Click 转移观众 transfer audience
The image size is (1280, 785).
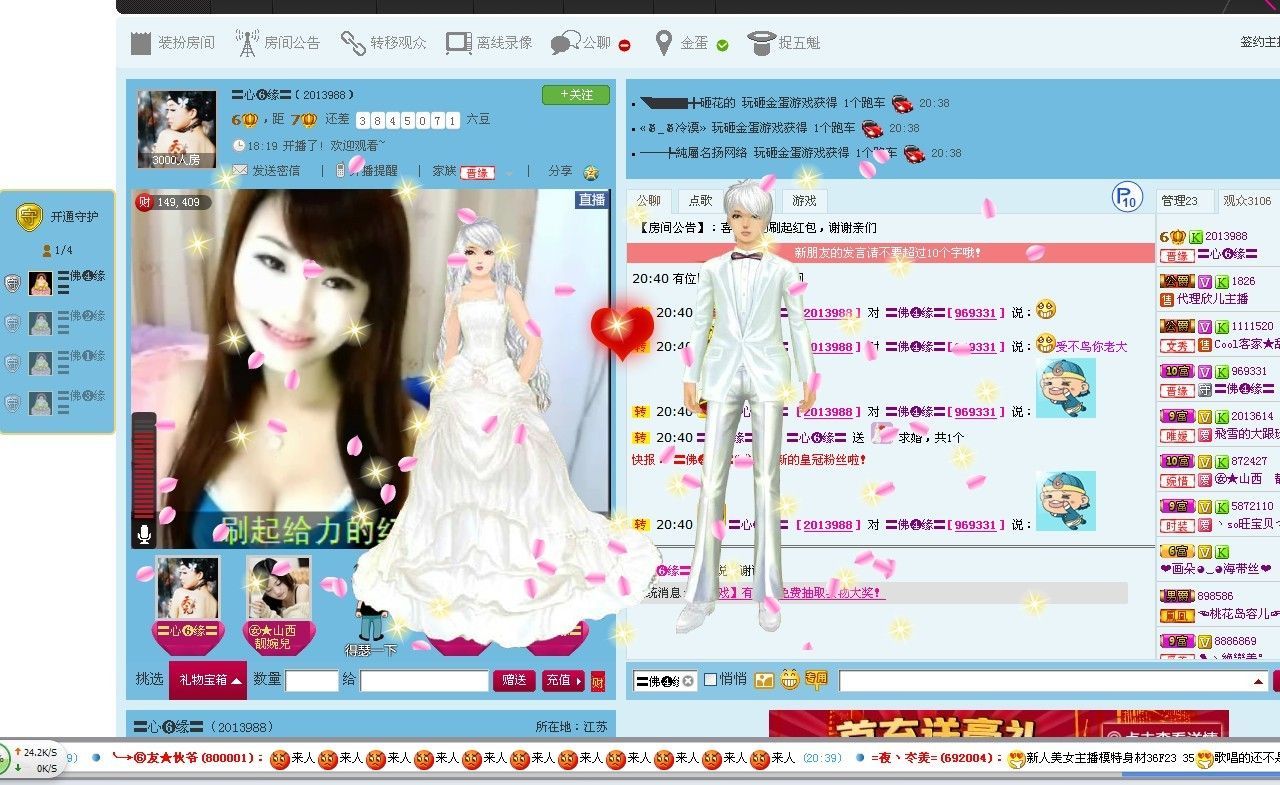click(383, 43)
